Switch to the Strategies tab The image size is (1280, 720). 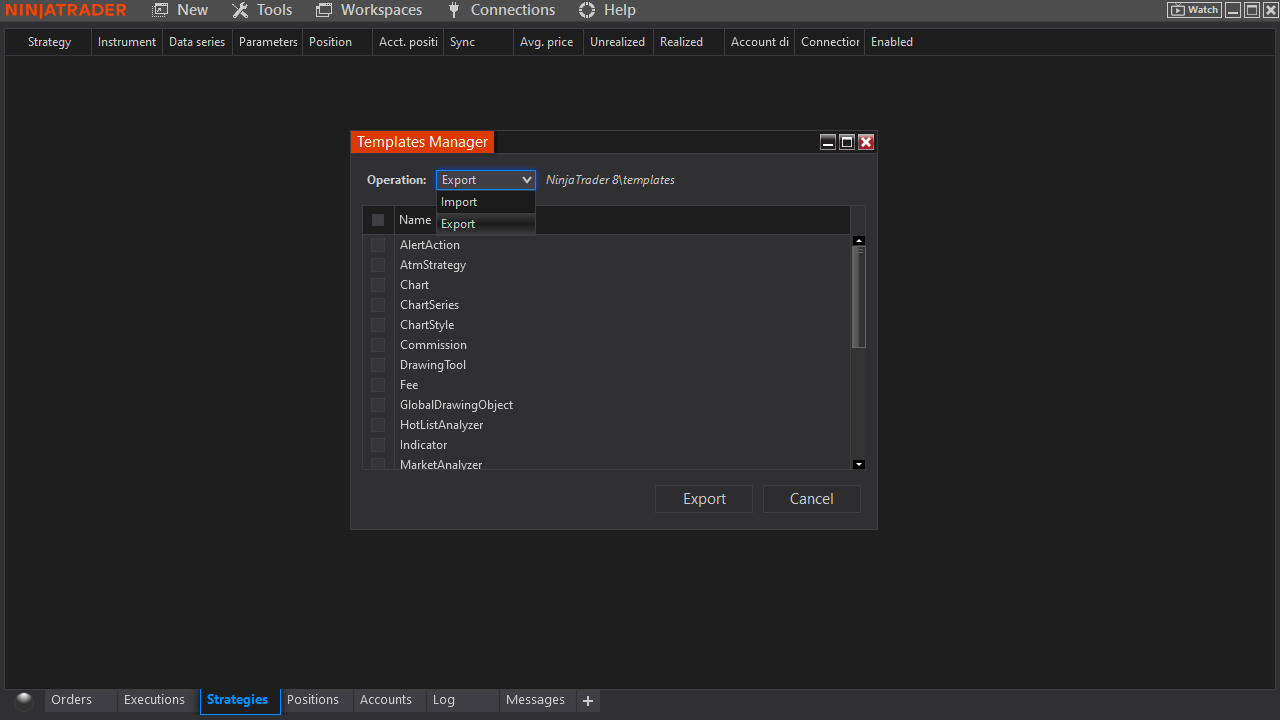238,700
